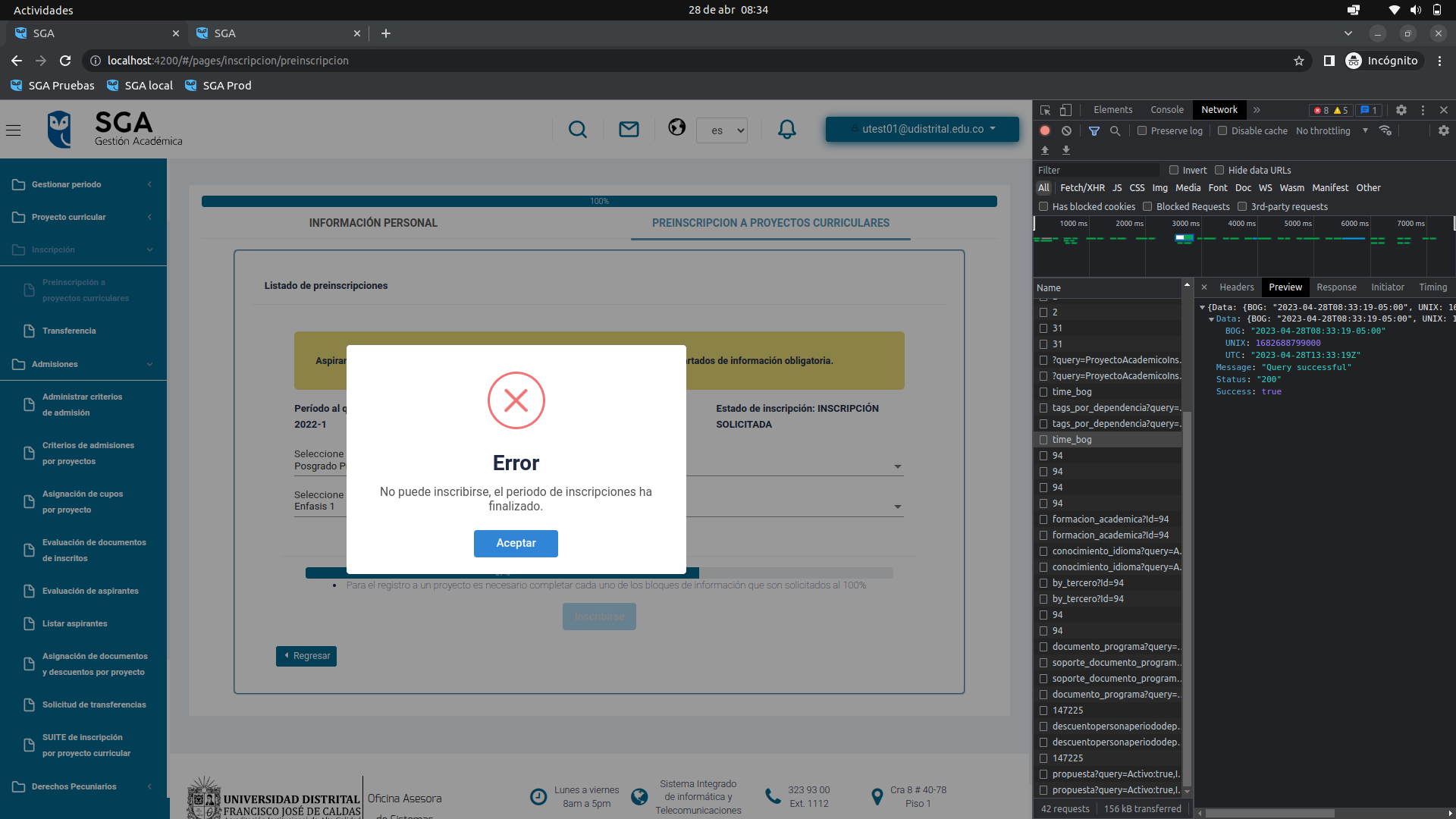The image size is (1456, 819).
Task: Check the Hide data URLs option
Action: tap(1219, 170)
